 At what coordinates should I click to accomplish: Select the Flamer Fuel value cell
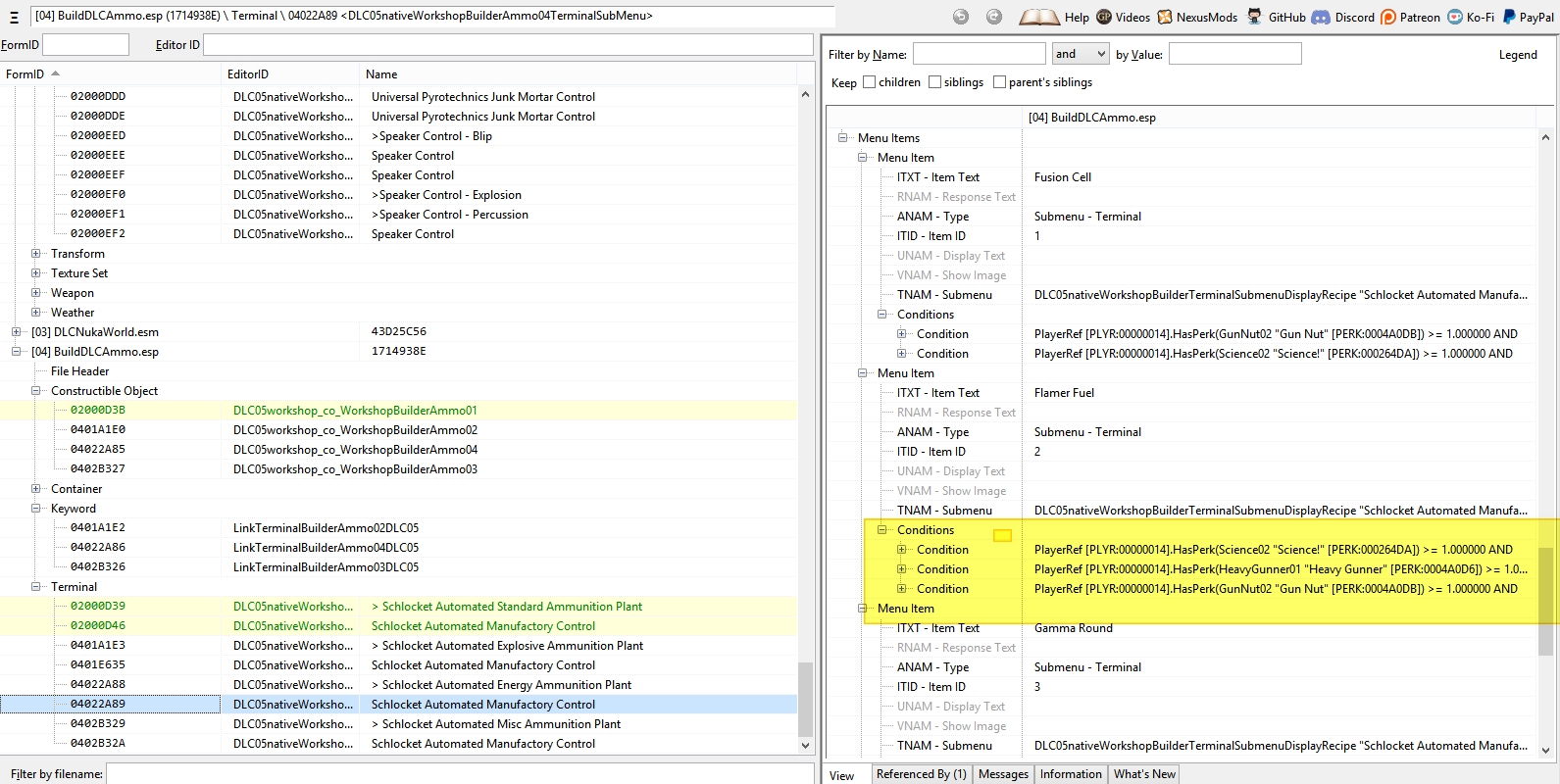pyautogui.click(x=1280, y=393)
